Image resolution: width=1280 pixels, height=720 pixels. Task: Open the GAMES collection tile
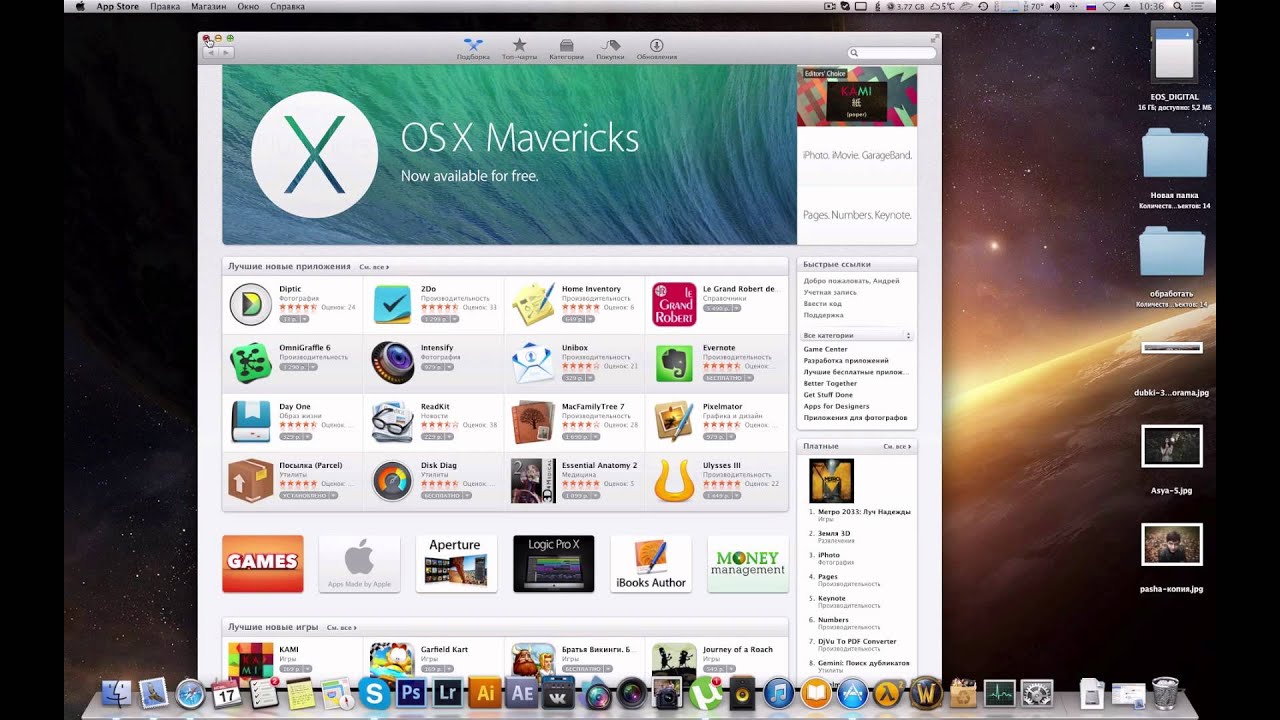(x=263, y=564)
